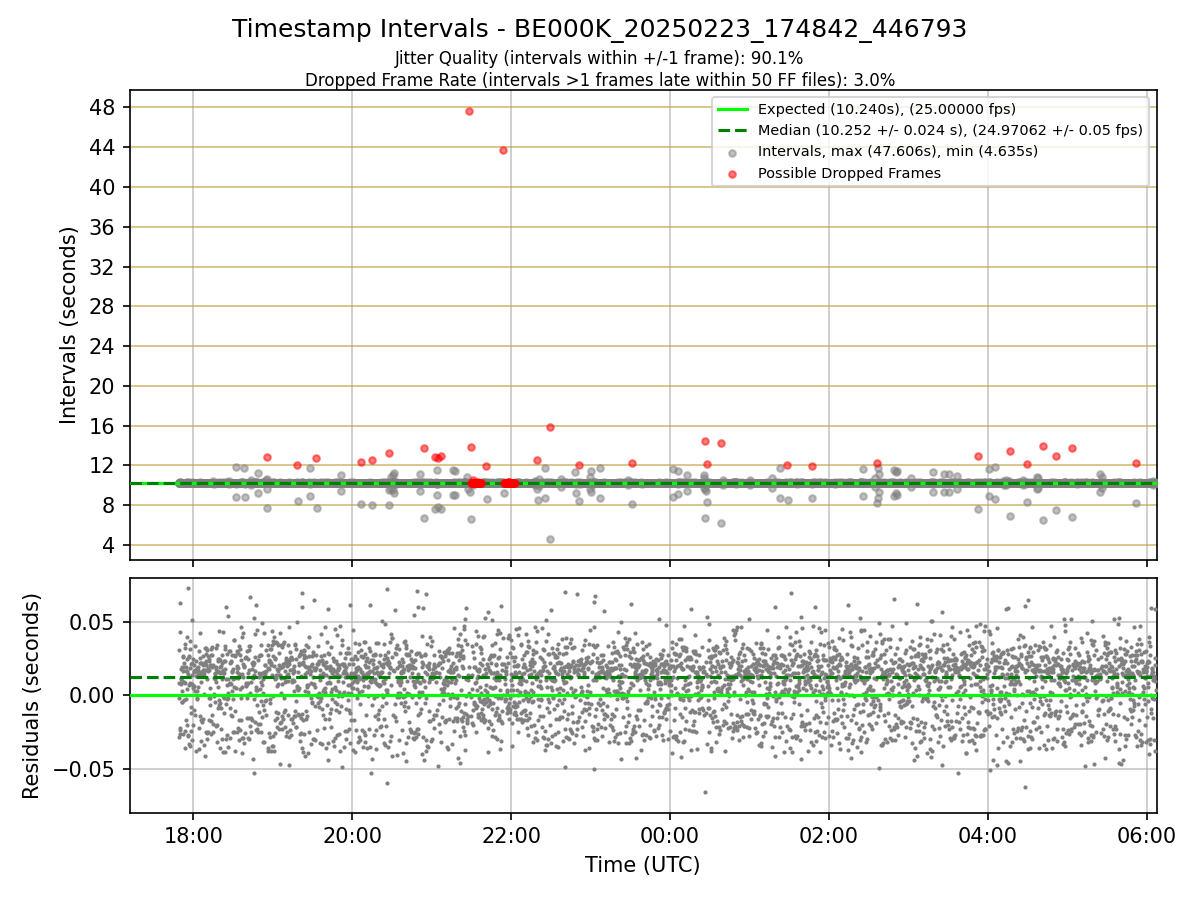Click the 'Dropped Frame Rate' subtitle line showing 3.0%
This screenshot has width=1200, height=900.
click(x=599, y=79)
